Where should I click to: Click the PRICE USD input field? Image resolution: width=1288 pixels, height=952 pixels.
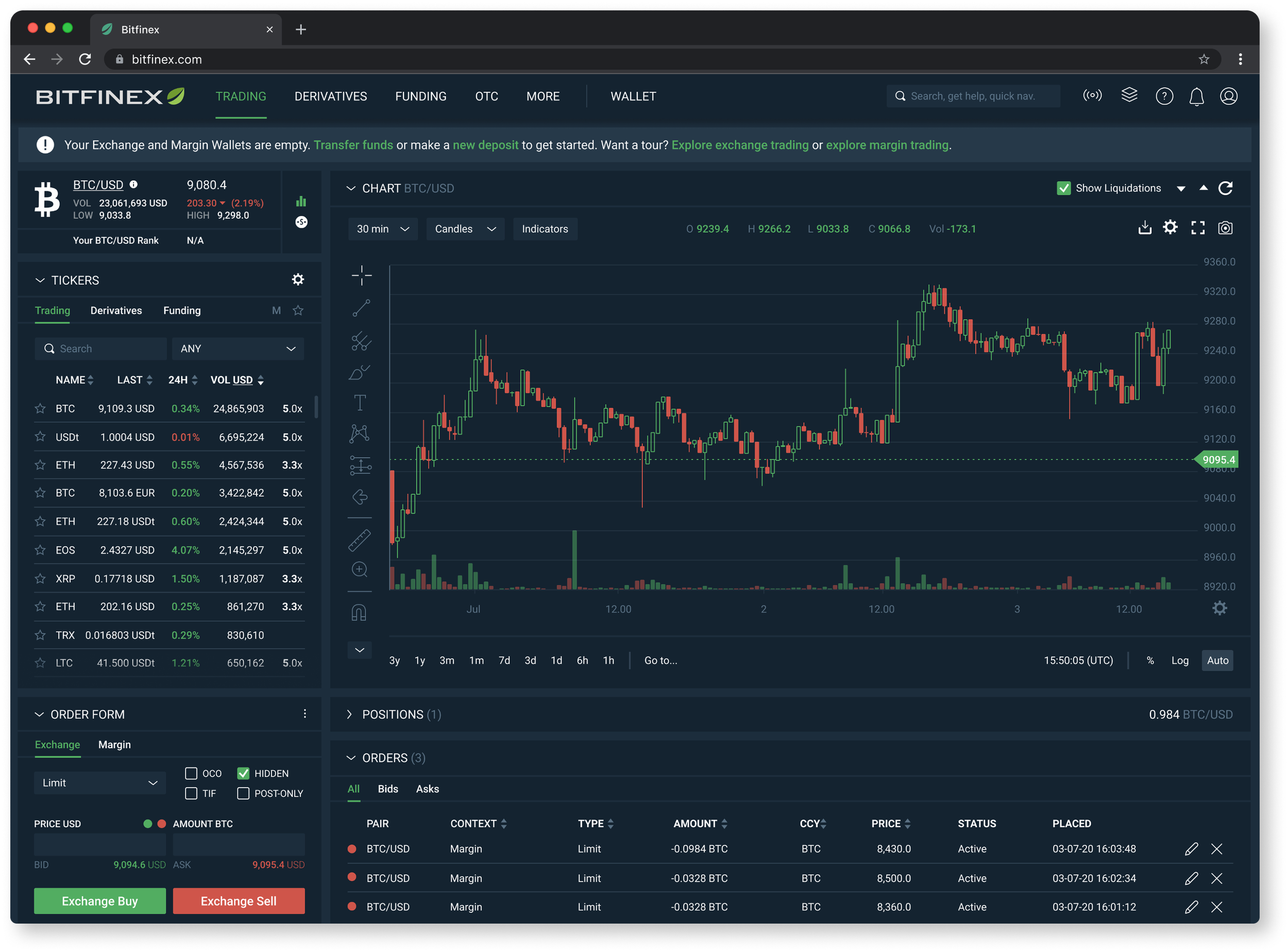tap(99, 844)
